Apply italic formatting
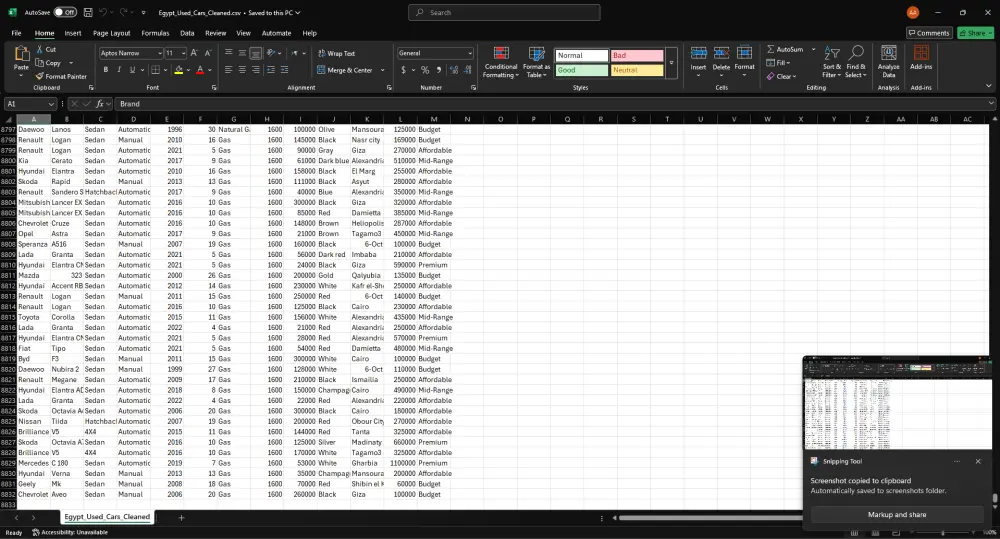 (x=119, y=70)
